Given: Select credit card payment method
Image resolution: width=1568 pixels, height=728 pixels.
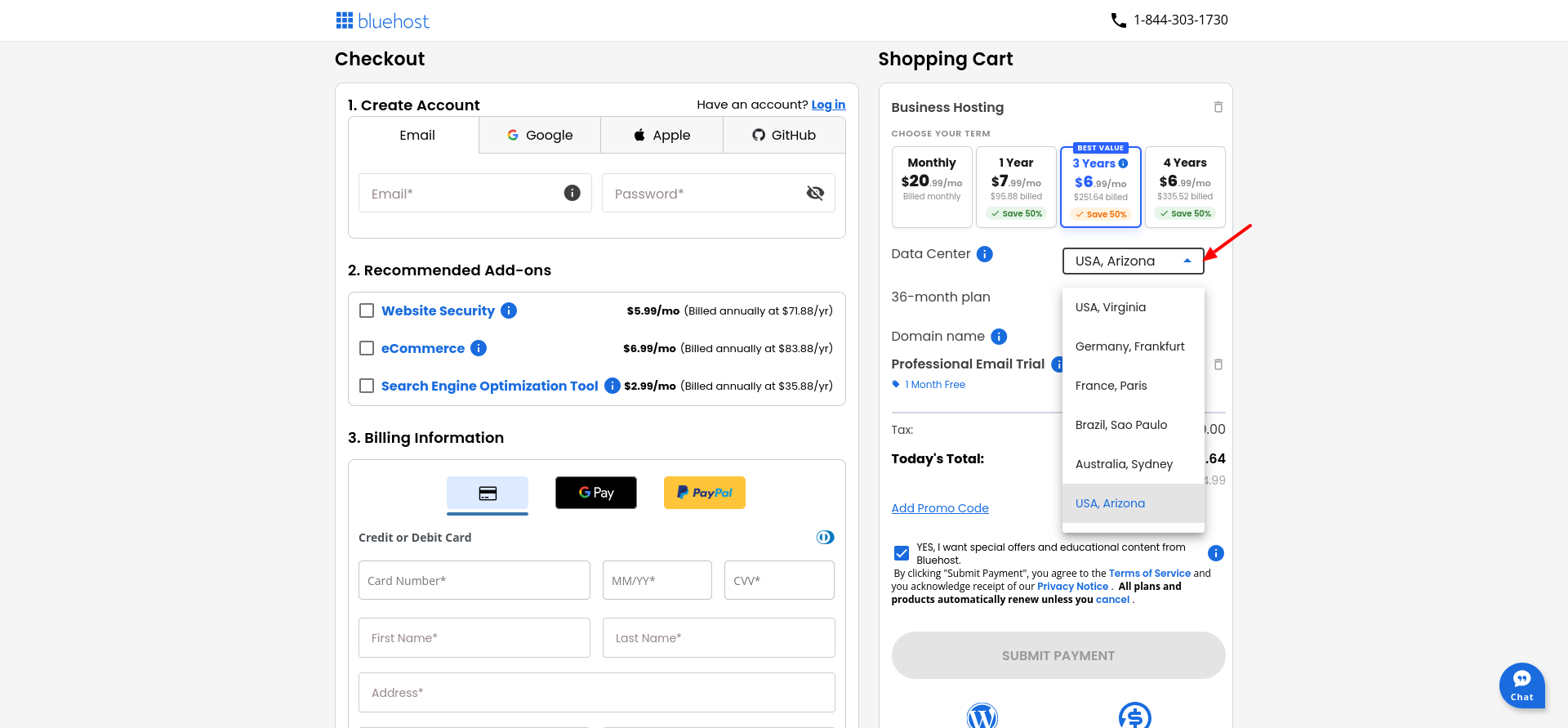Looking at the screenshot, I should tap(488, 494).
